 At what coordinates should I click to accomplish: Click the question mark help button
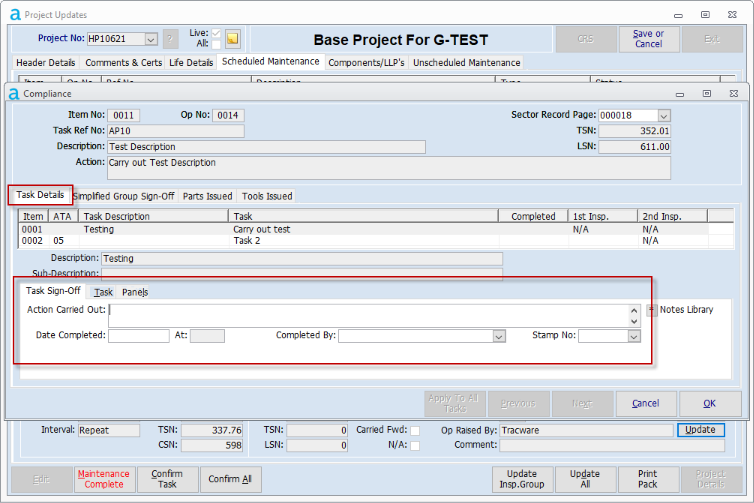click(170, 39)
